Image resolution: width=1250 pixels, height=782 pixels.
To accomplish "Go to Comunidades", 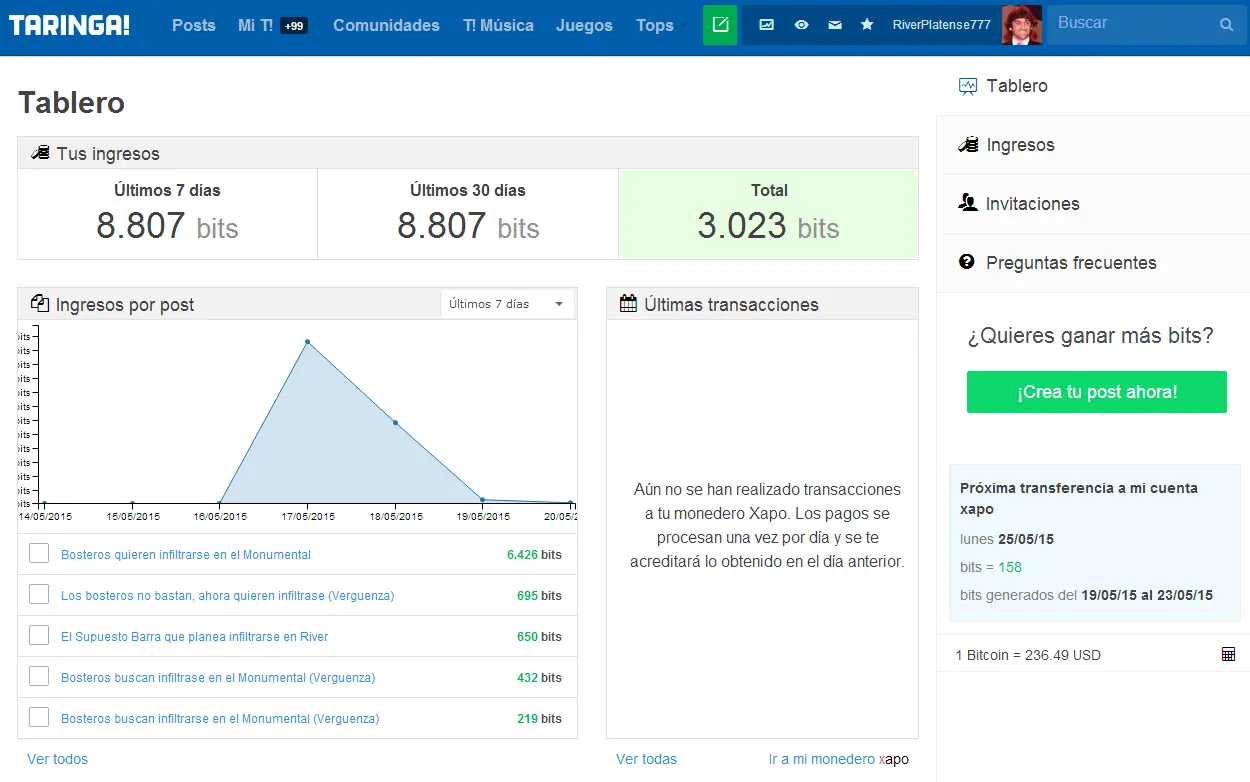I will (x=386, y=25).
